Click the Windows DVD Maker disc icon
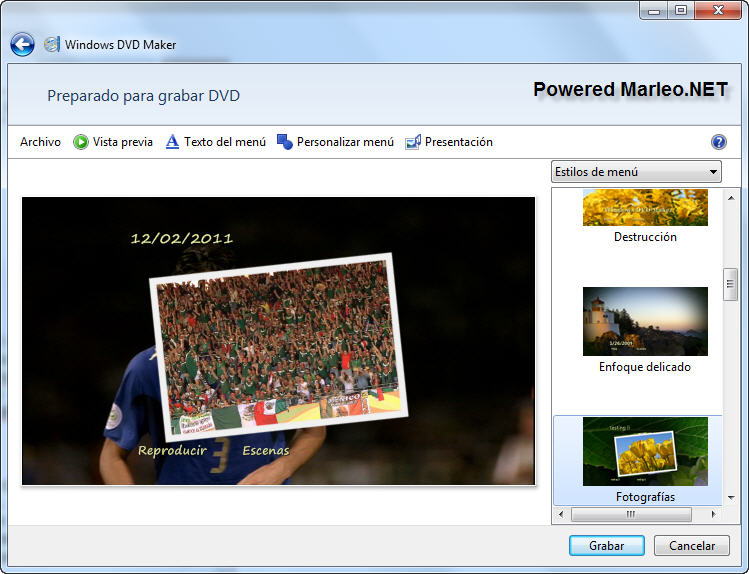The image size is (749, 574). [52, 44]
